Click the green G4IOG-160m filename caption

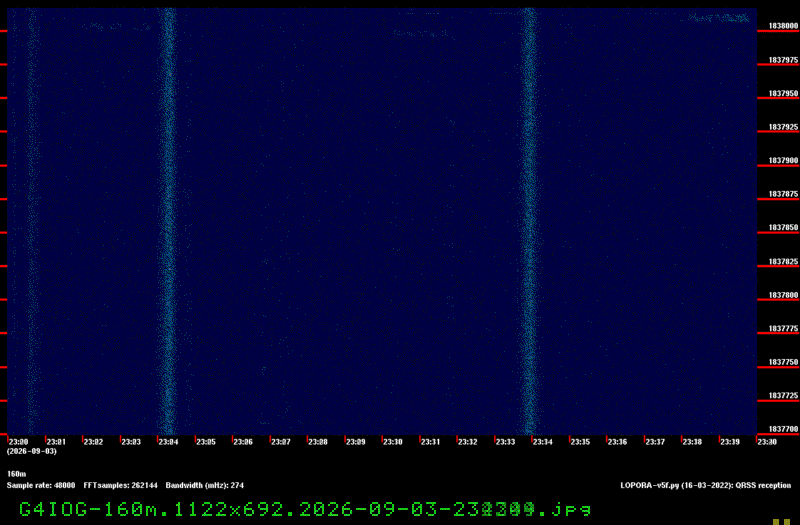[305, 509]
